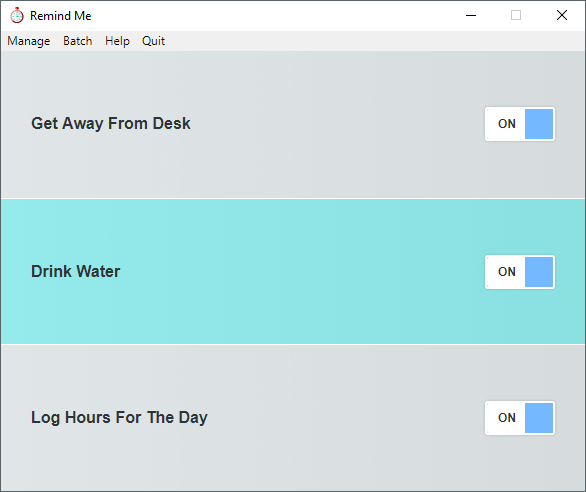Click the Remind Me stopwatch app icon
This screenshot has width=586, height=492.
pos(17,16)
